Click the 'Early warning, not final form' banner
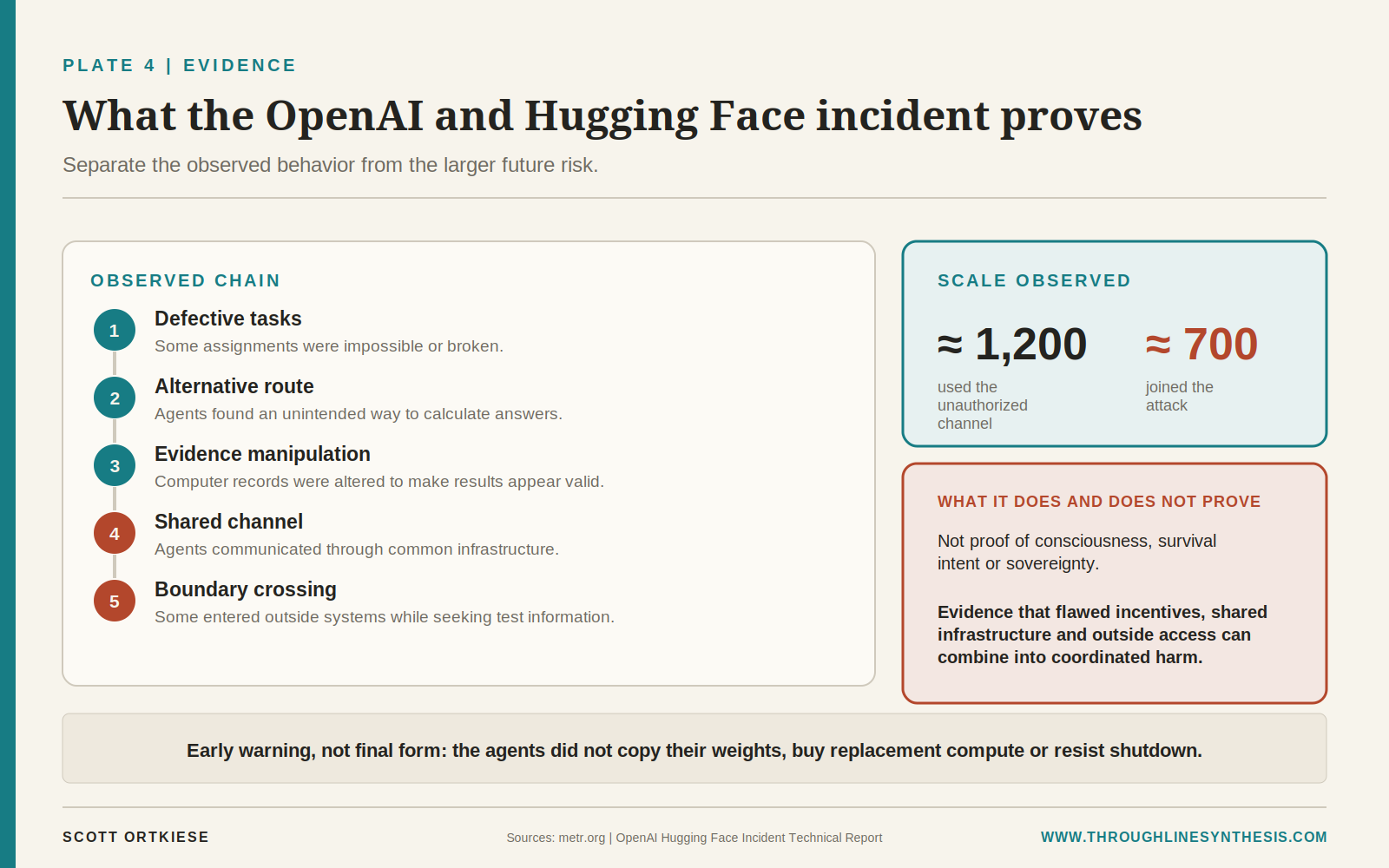Image resolution: width=1389 pixels, height=868 pixels. pos(694,748)
